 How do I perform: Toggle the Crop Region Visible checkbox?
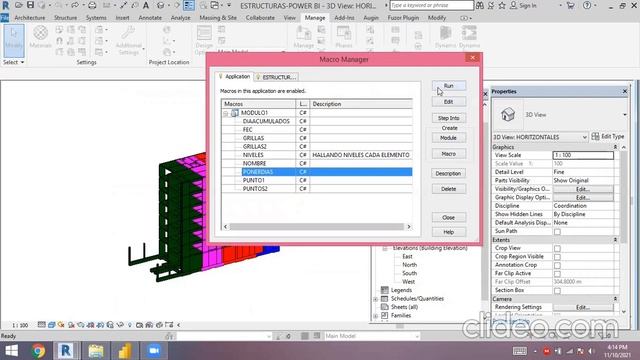coord(557,257)
